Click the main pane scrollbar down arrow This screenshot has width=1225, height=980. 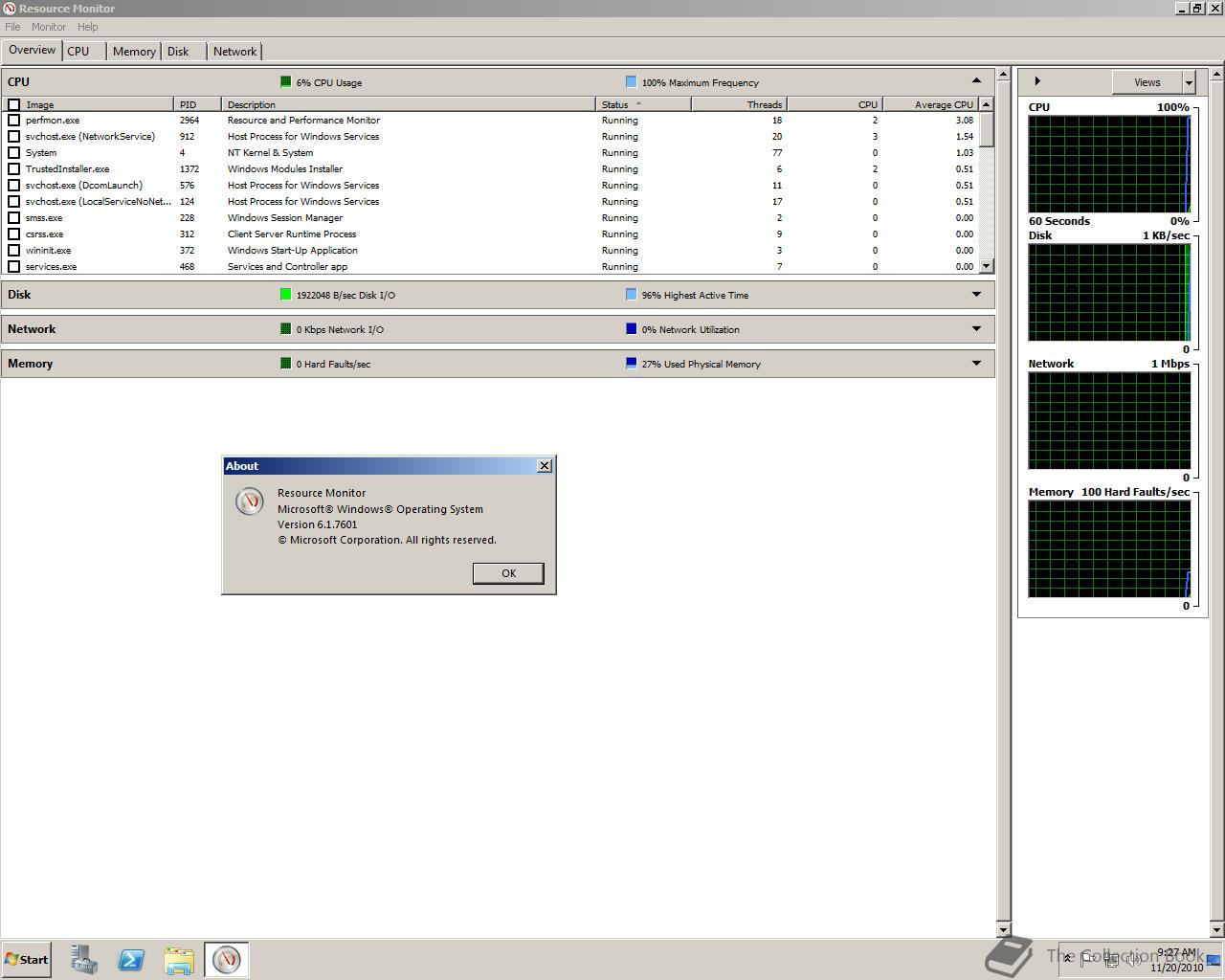pos(1003,929)
